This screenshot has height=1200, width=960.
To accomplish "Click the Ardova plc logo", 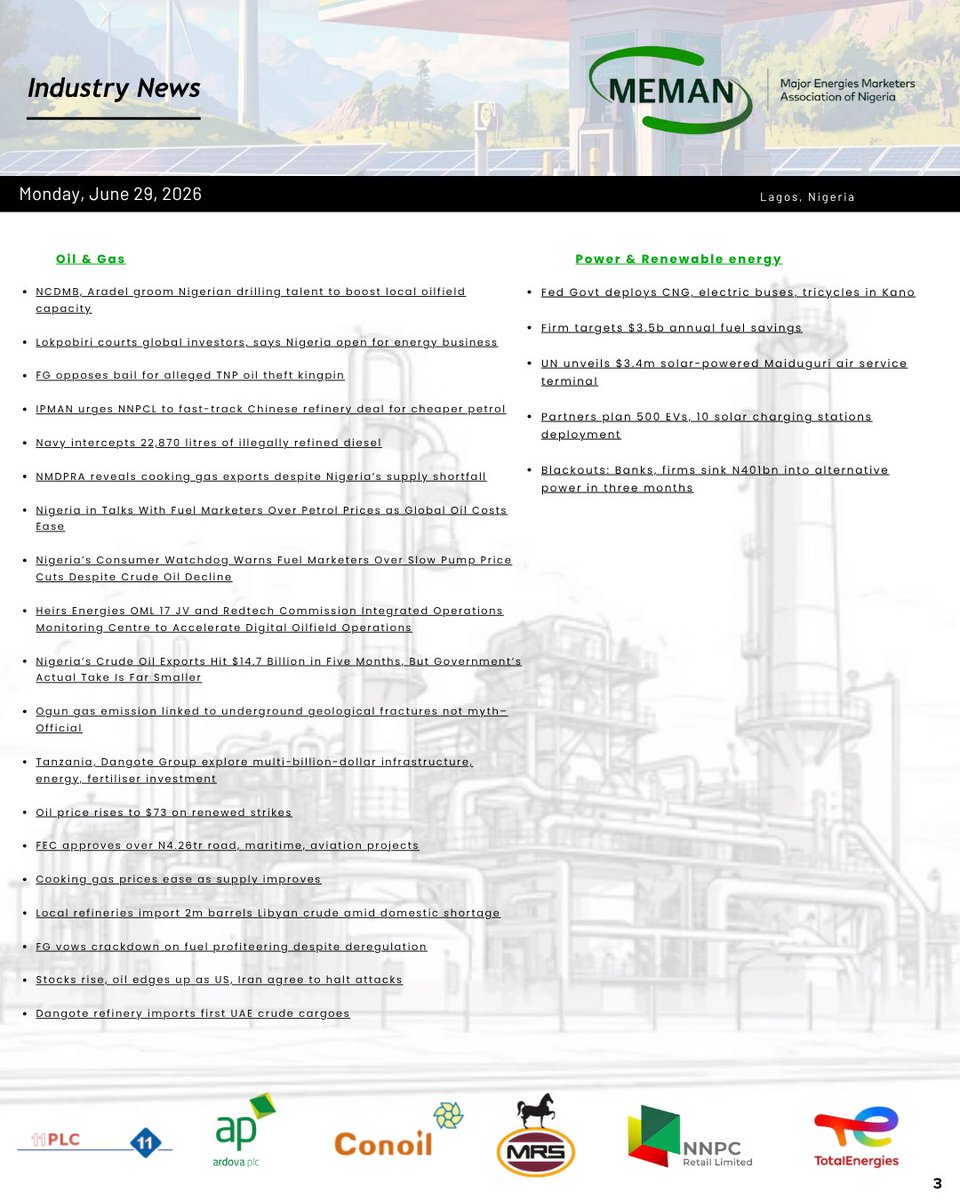I will tap(245, 1130).
